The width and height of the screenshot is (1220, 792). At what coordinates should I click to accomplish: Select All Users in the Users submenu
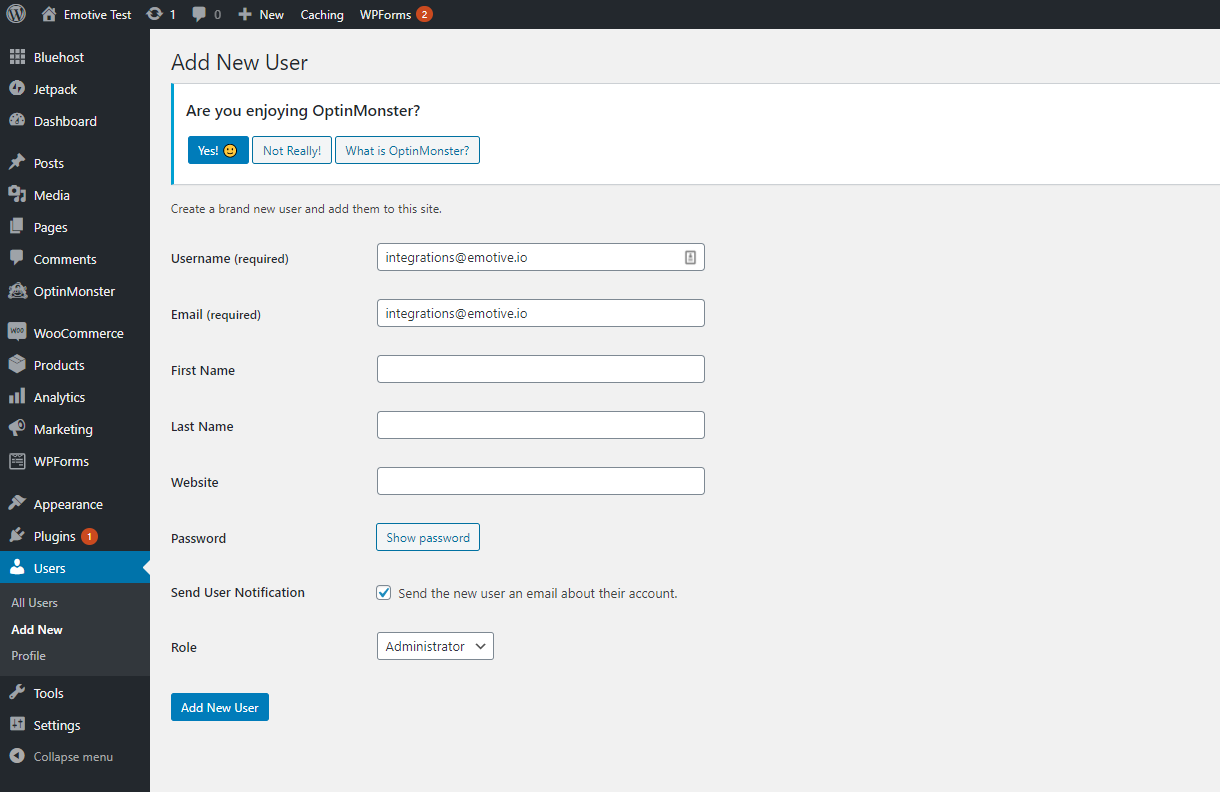click(34, 602)
